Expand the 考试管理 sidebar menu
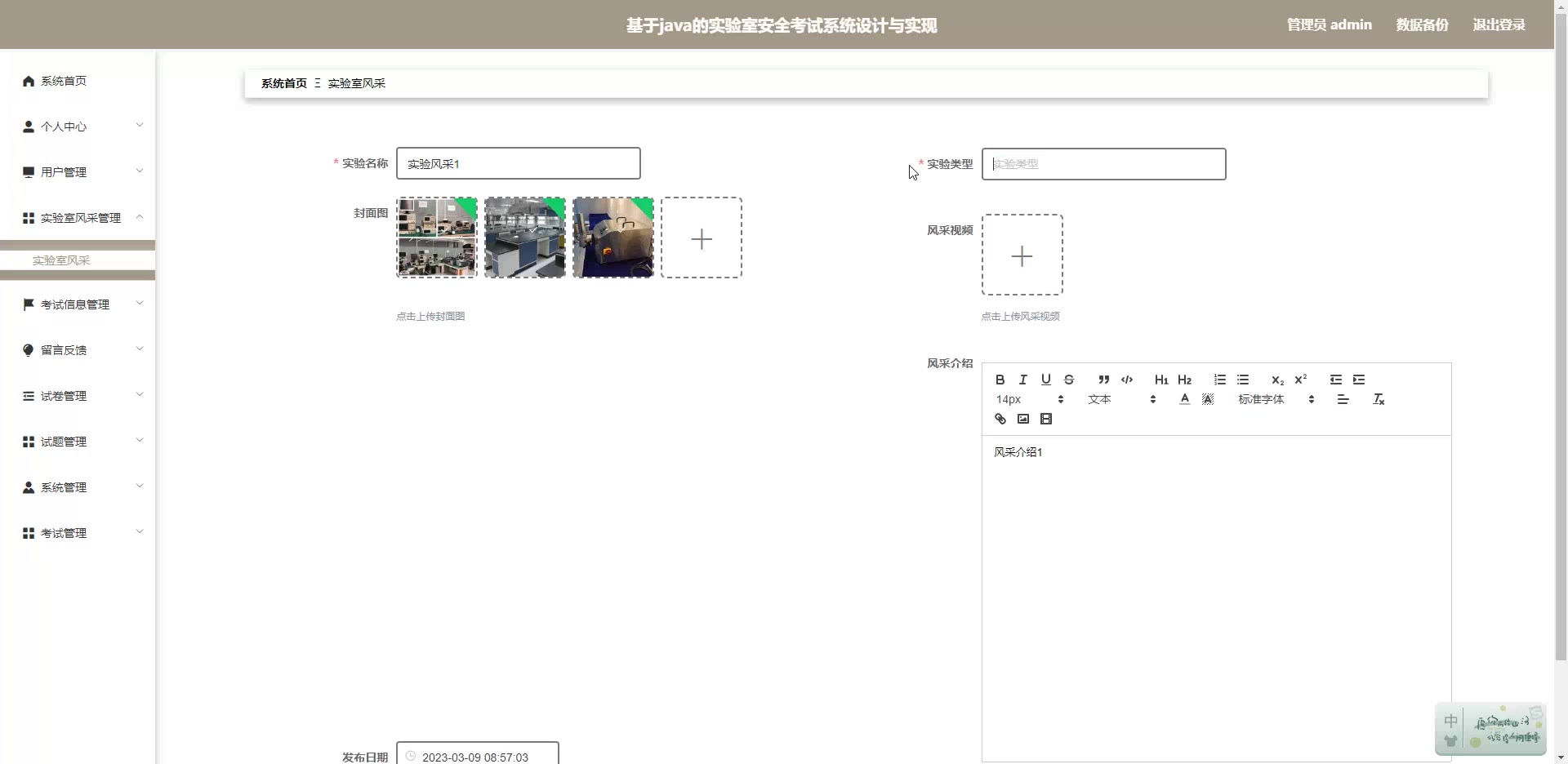 click(78, 533)
